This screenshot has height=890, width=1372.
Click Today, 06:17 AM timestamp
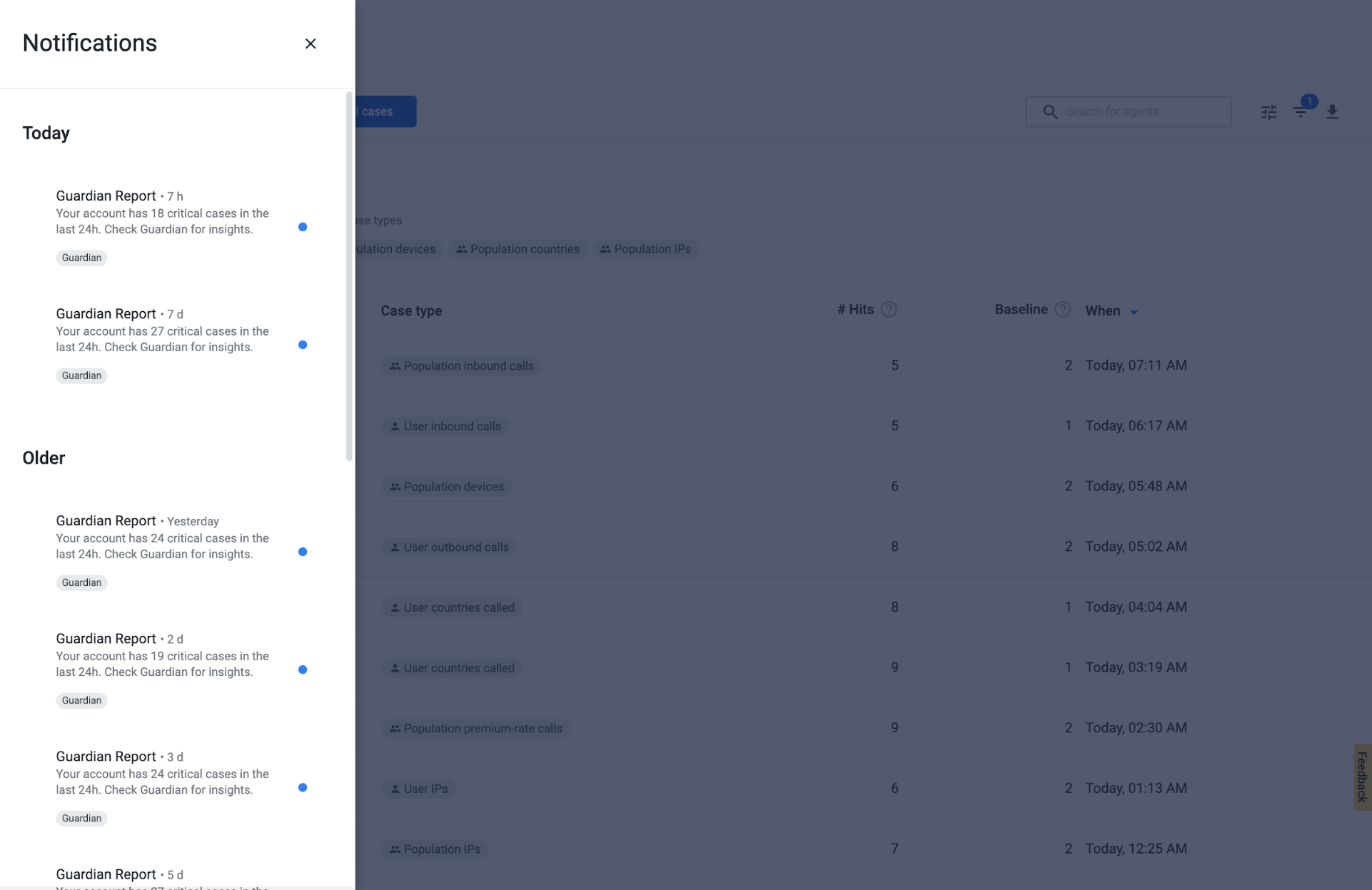point(1136,425)
